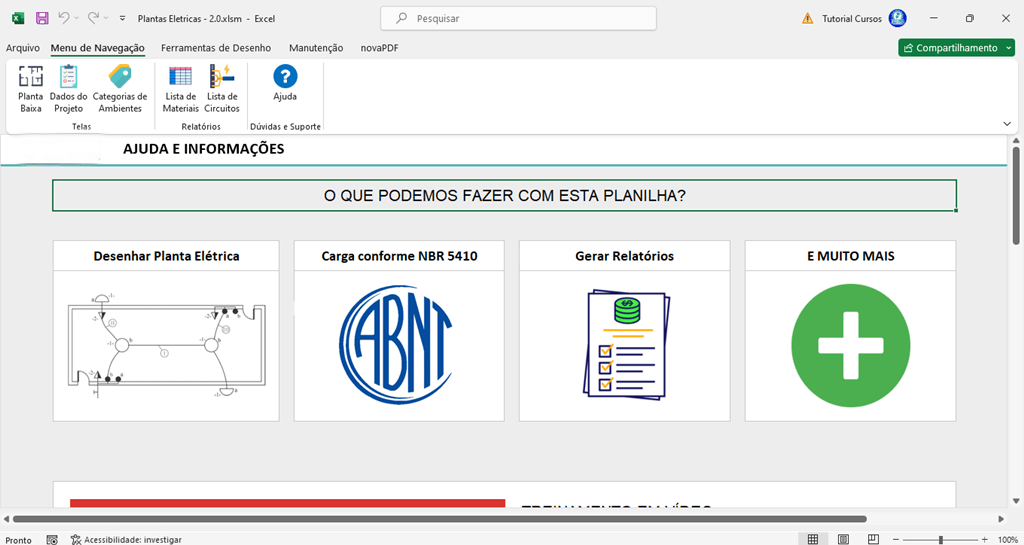Click the Compartilhamento button

point(951,48)
